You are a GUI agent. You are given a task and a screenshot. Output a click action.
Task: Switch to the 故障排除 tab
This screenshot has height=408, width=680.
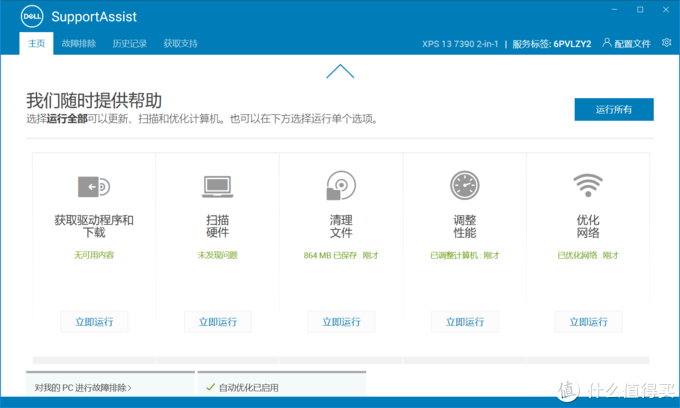point(79,44)
